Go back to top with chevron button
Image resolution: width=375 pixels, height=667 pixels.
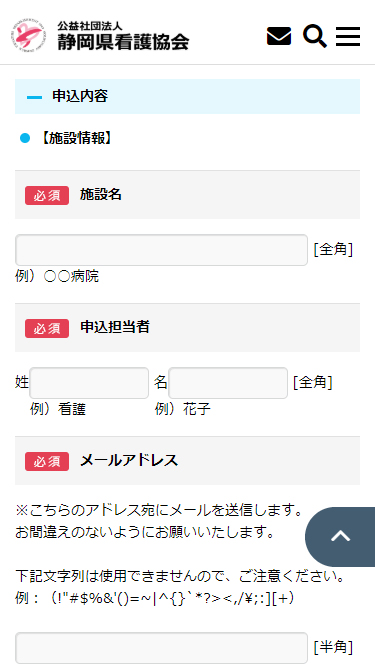click(x=340, y=536)
